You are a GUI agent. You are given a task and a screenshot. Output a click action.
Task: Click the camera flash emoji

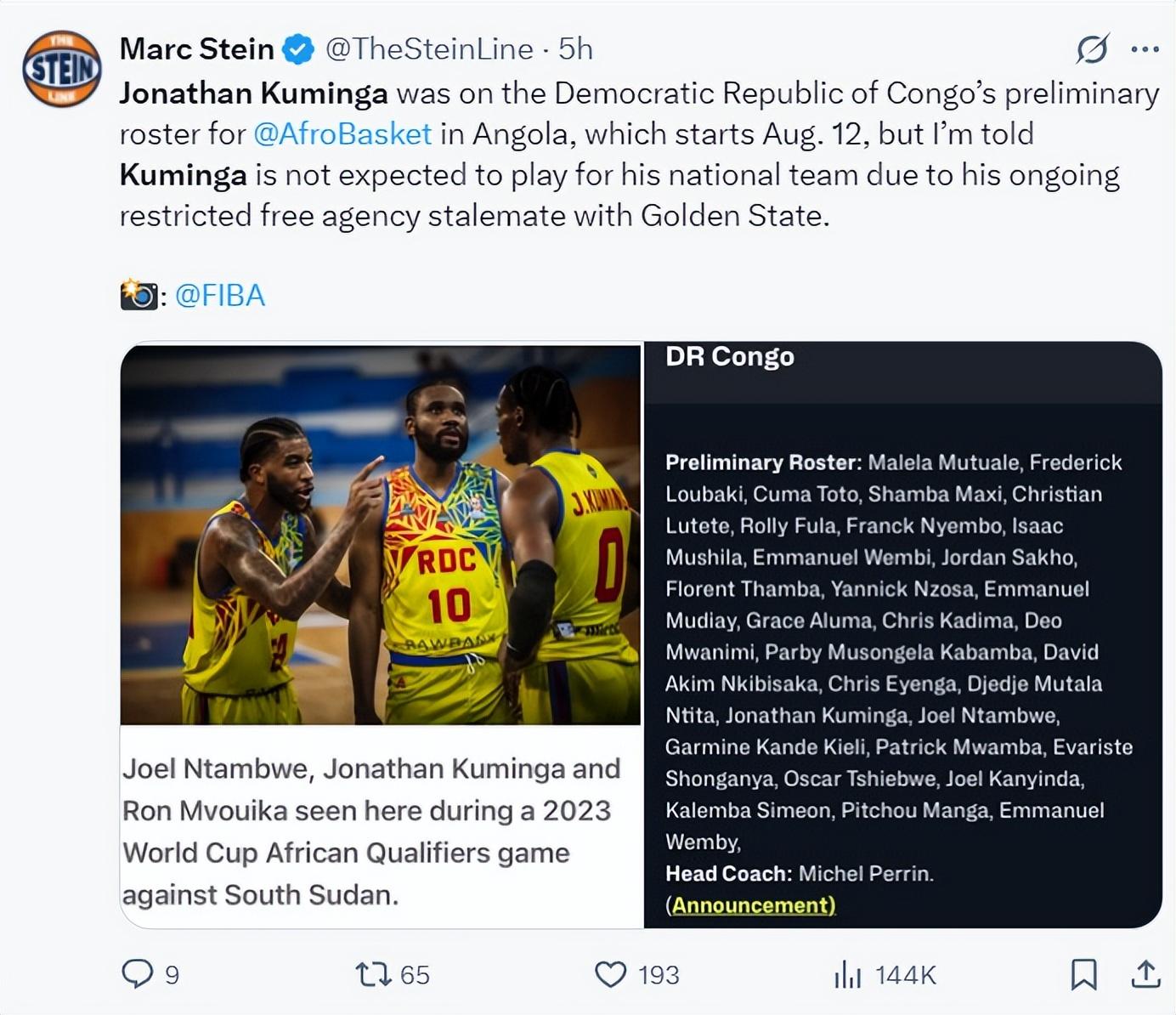139,295
